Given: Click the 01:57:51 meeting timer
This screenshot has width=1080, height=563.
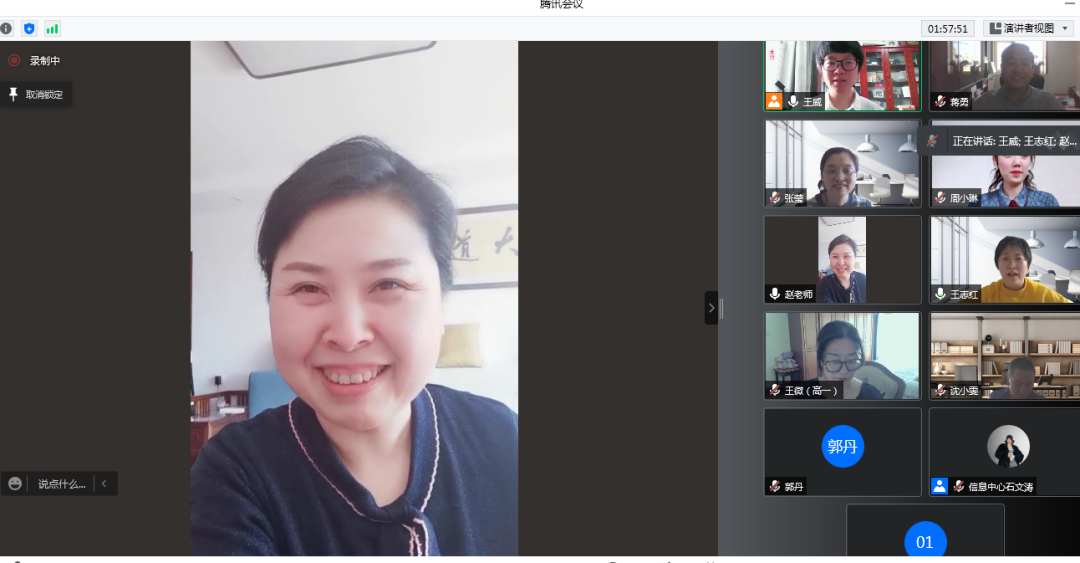Looking at the screenshot, I should pyautogui.click(x=948, y=28).
